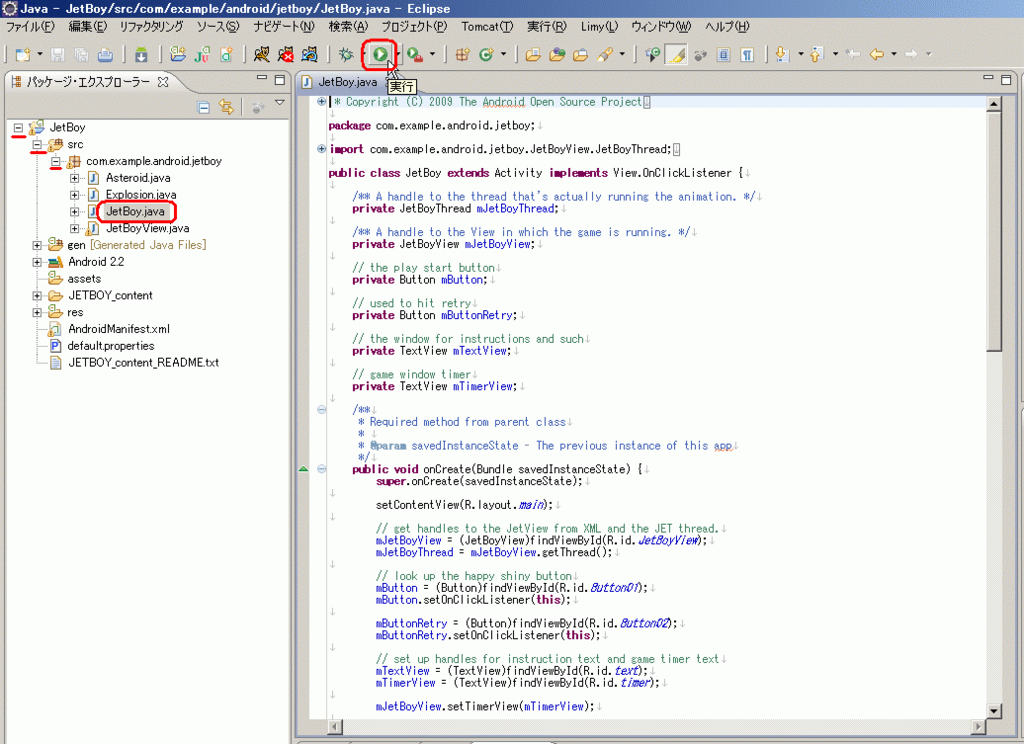Restart Tomcat using the cat icon with arrows
The image size is (1024, 744).
point(310,54)
